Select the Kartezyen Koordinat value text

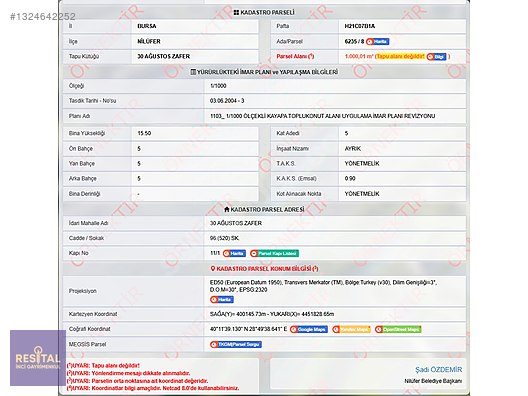click(x=272, y=314)
